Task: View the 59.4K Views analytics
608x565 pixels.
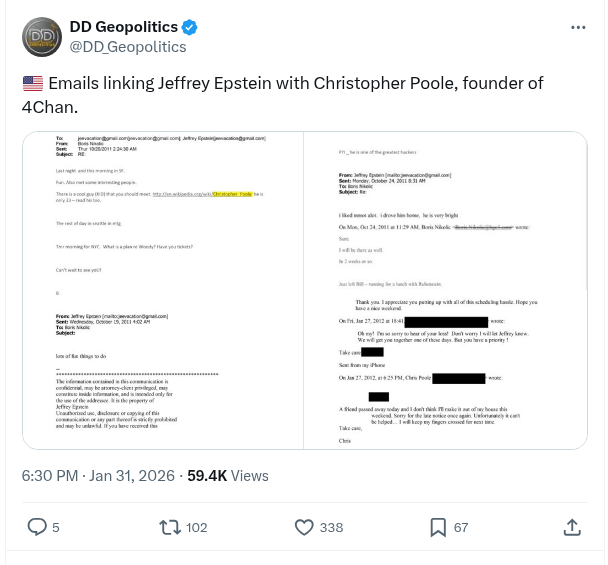Action: click(x=228, y=475)
